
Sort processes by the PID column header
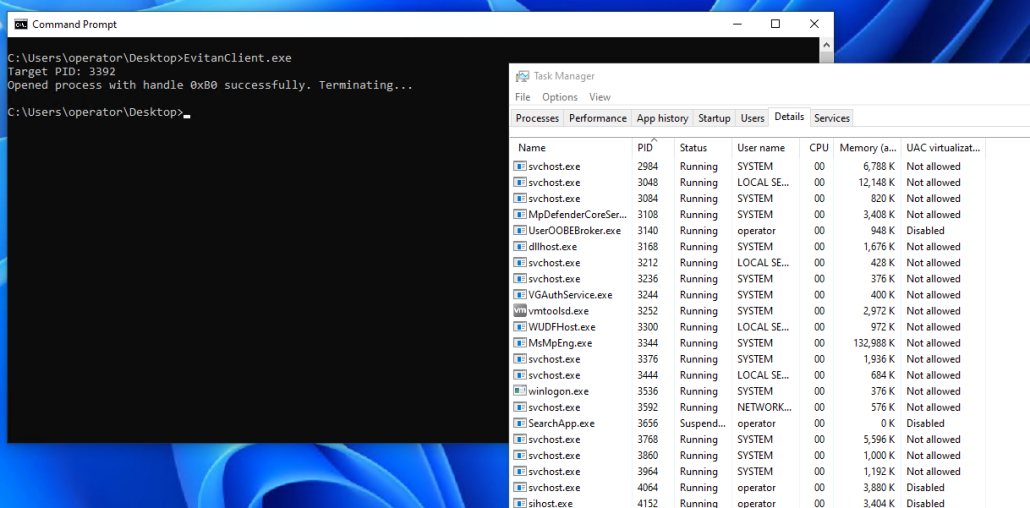[x=653, y=148]
